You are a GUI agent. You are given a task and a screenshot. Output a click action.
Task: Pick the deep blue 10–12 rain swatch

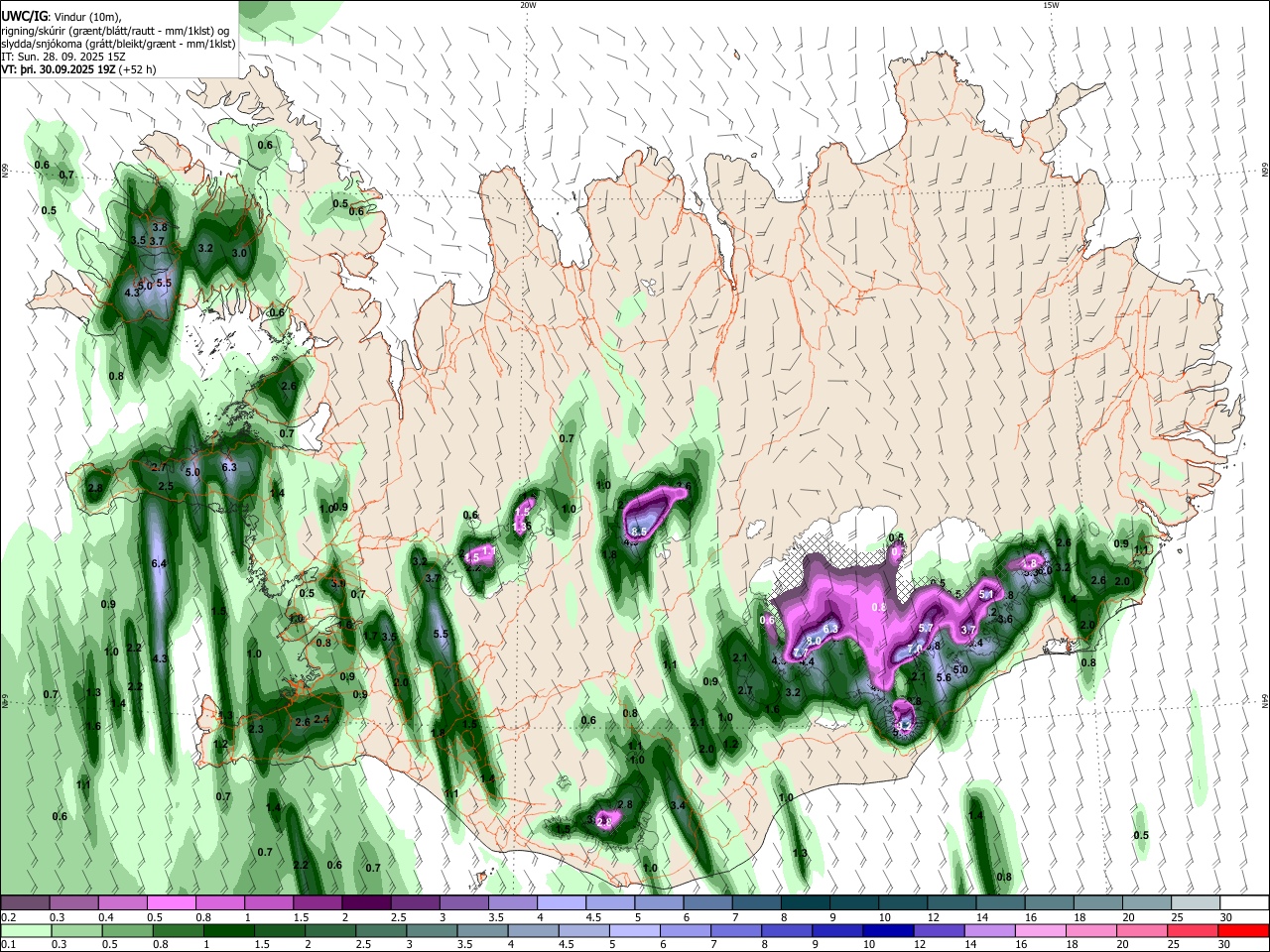[x=886, y=931]
